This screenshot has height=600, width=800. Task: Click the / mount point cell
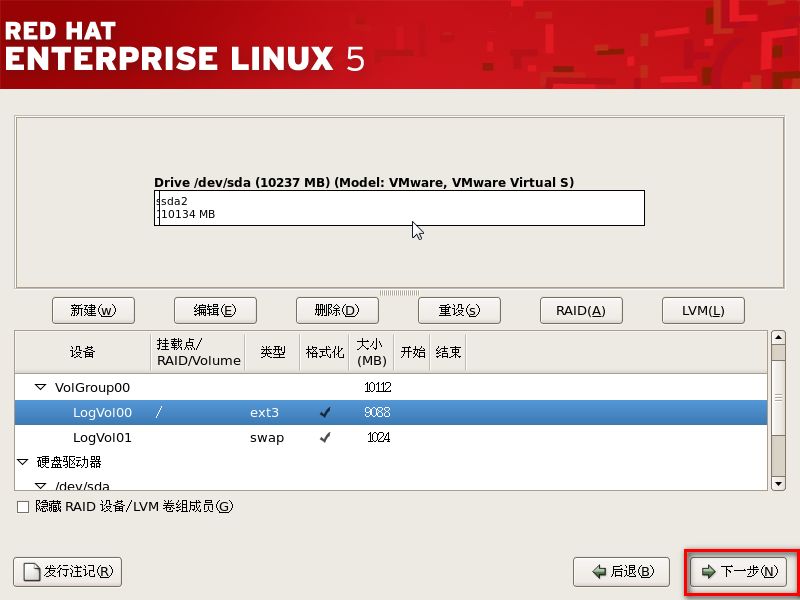click(x=159, y=412)
